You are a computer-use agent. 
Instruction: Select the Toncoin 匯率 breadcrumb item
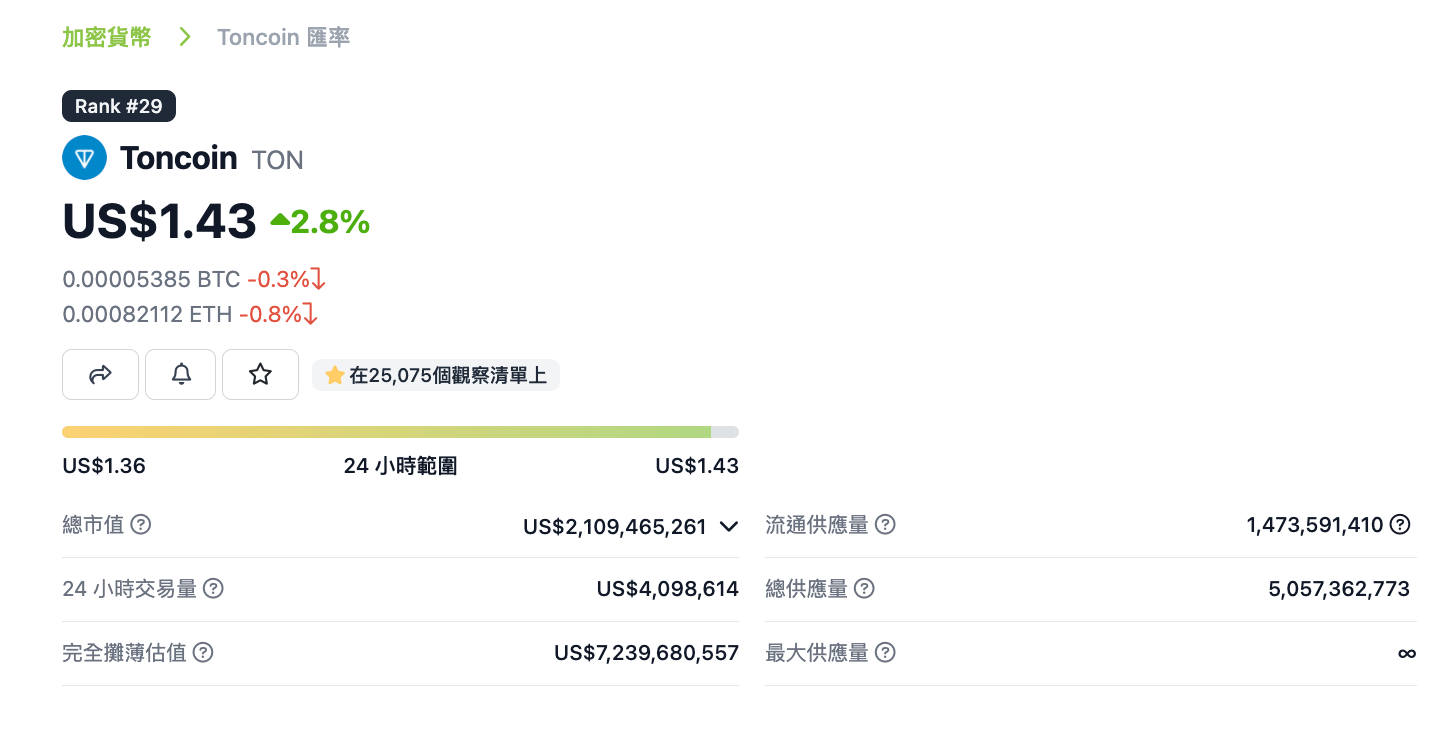tap(283, 37)
